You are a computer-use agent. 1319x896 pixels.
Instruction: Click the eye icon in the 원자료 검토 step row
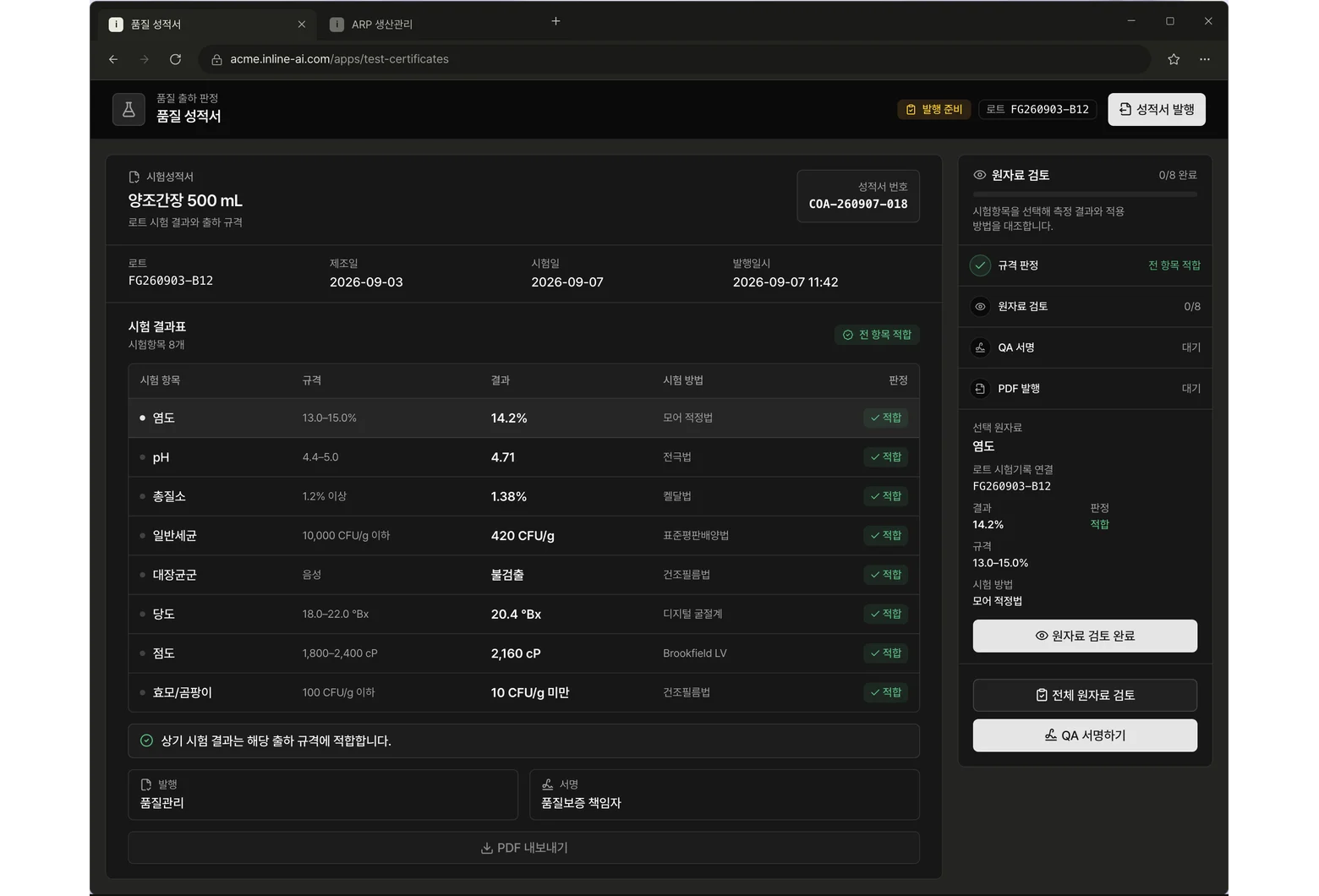pyautogui.click(x=980, y=307)
